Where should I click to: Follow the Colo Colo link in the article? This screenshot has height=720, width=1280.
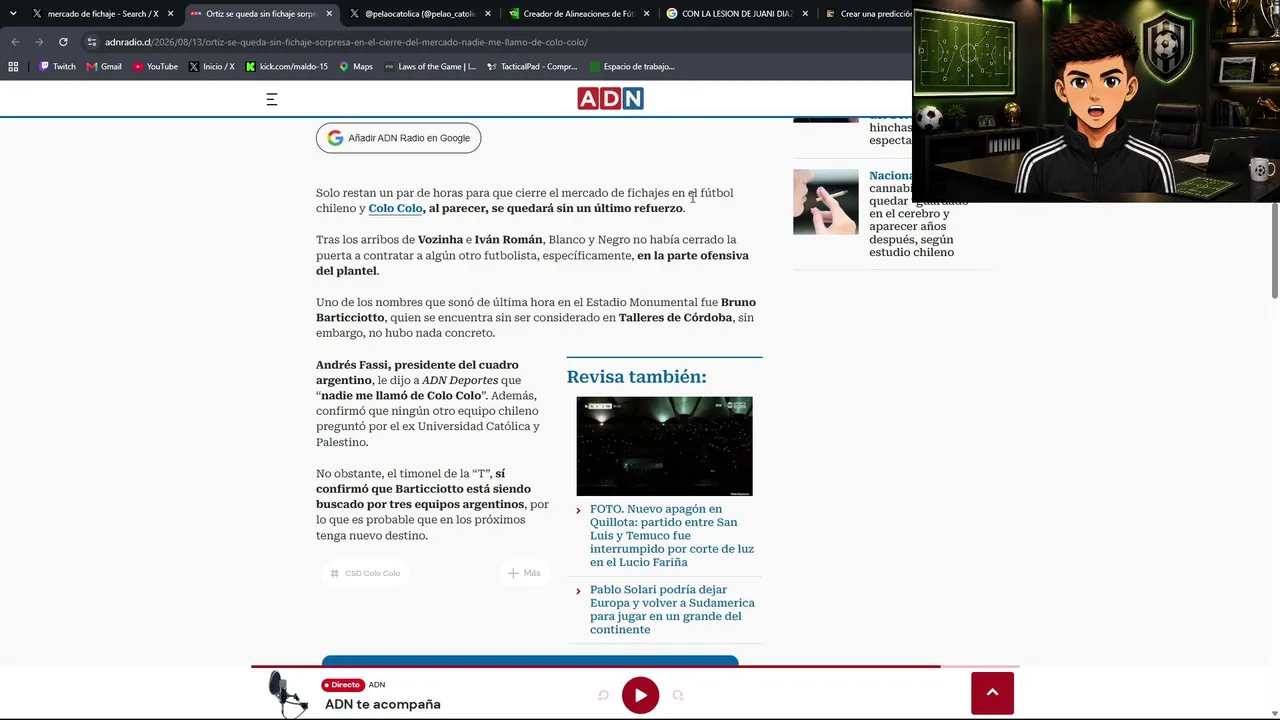coord(395,208)
